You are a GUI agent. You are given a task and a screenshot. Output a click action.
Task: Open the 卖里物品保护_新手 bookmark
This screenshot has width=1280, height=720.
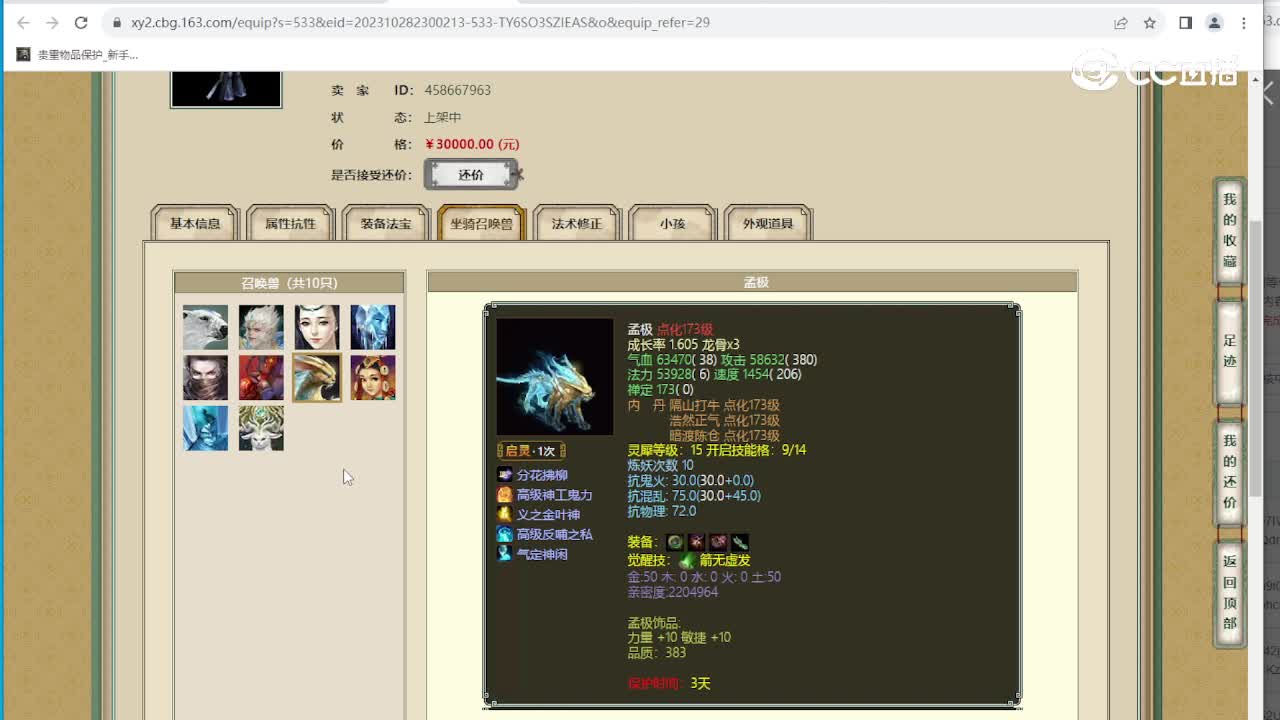click(x=77, y=55)
